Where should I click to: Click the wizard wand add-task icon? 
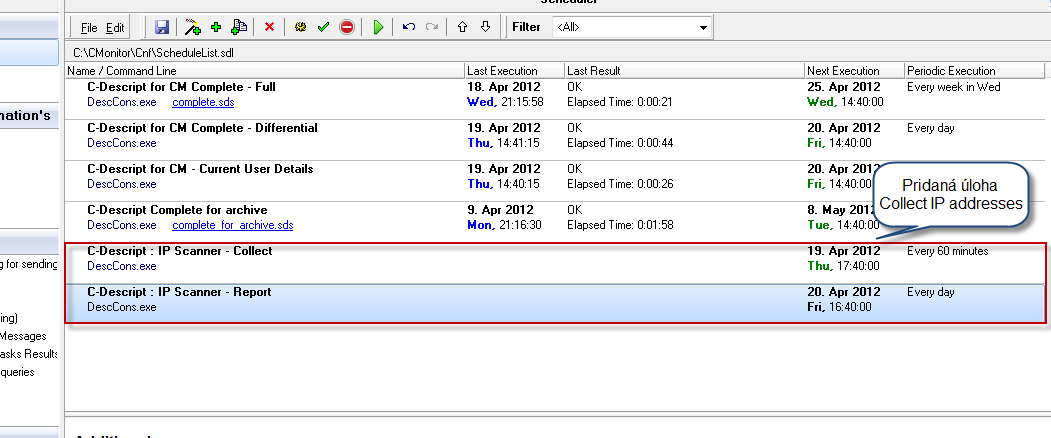pos(192,27)
